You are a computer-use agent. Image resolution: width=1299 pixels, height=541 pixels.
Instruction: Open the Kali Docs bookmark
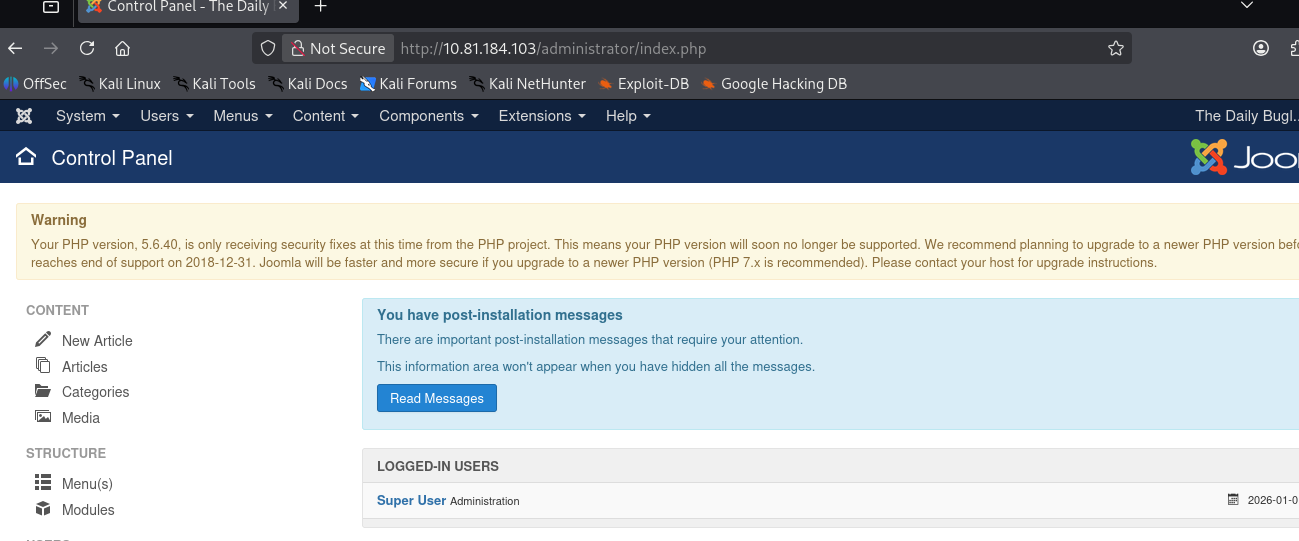(x=308, y=84)
